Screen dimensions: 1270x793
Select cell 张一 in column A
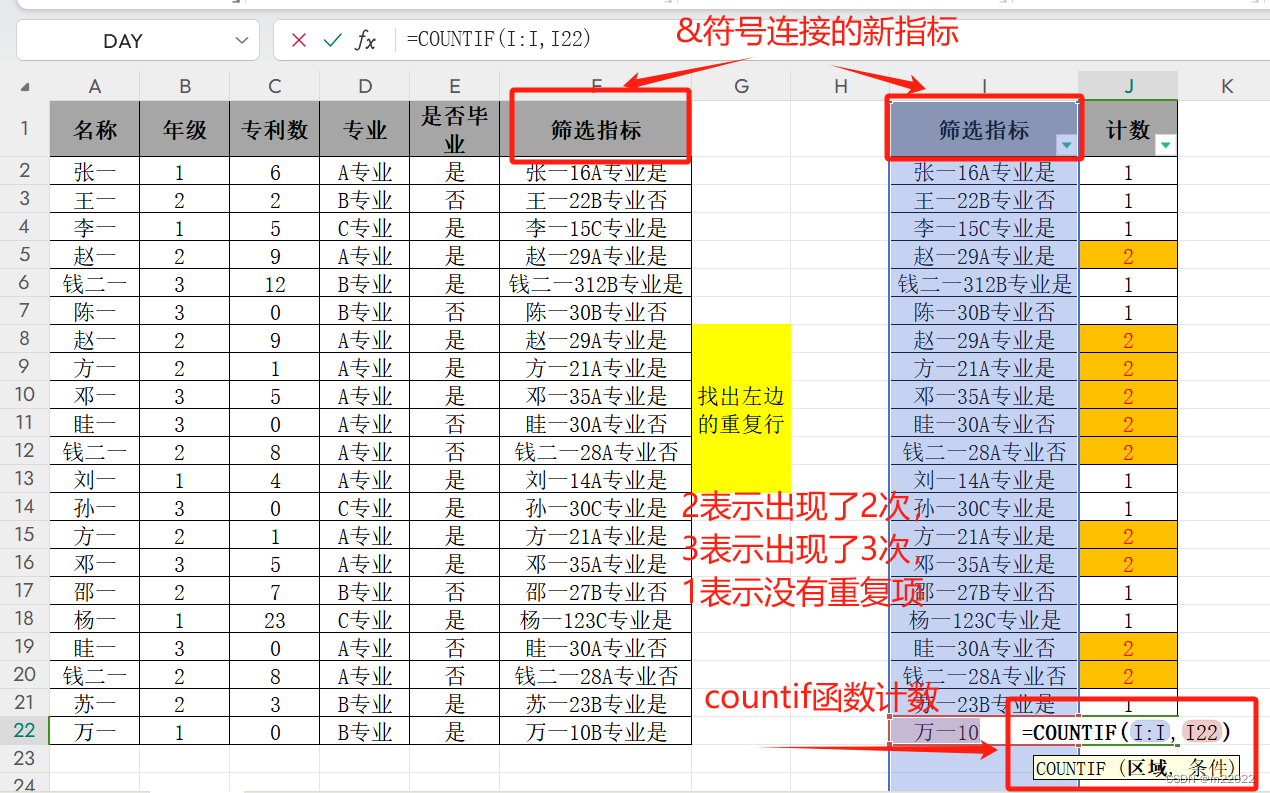click(95, 171)
